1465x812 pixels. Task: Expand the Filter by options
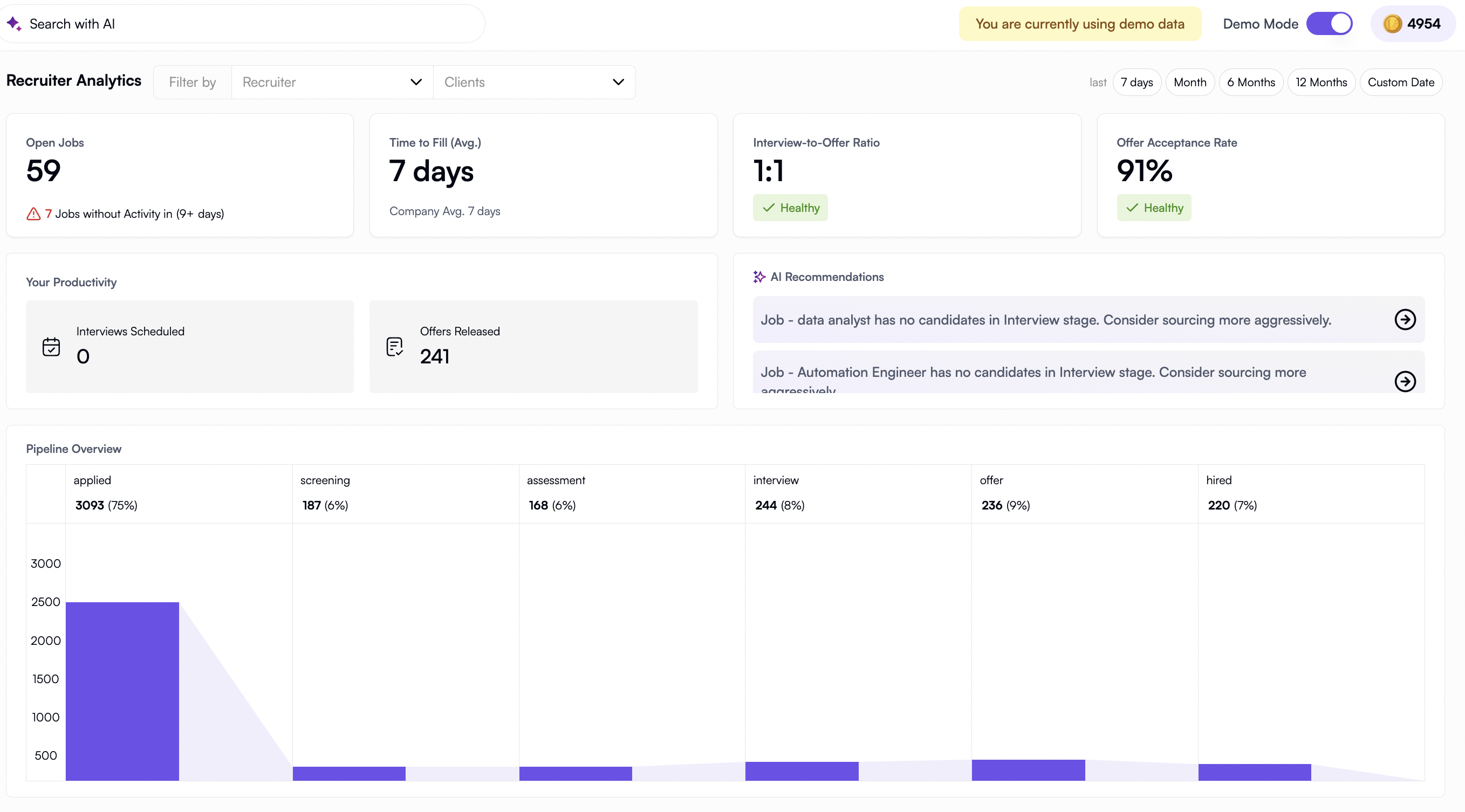pyautogui.click(x=192, y=82)
